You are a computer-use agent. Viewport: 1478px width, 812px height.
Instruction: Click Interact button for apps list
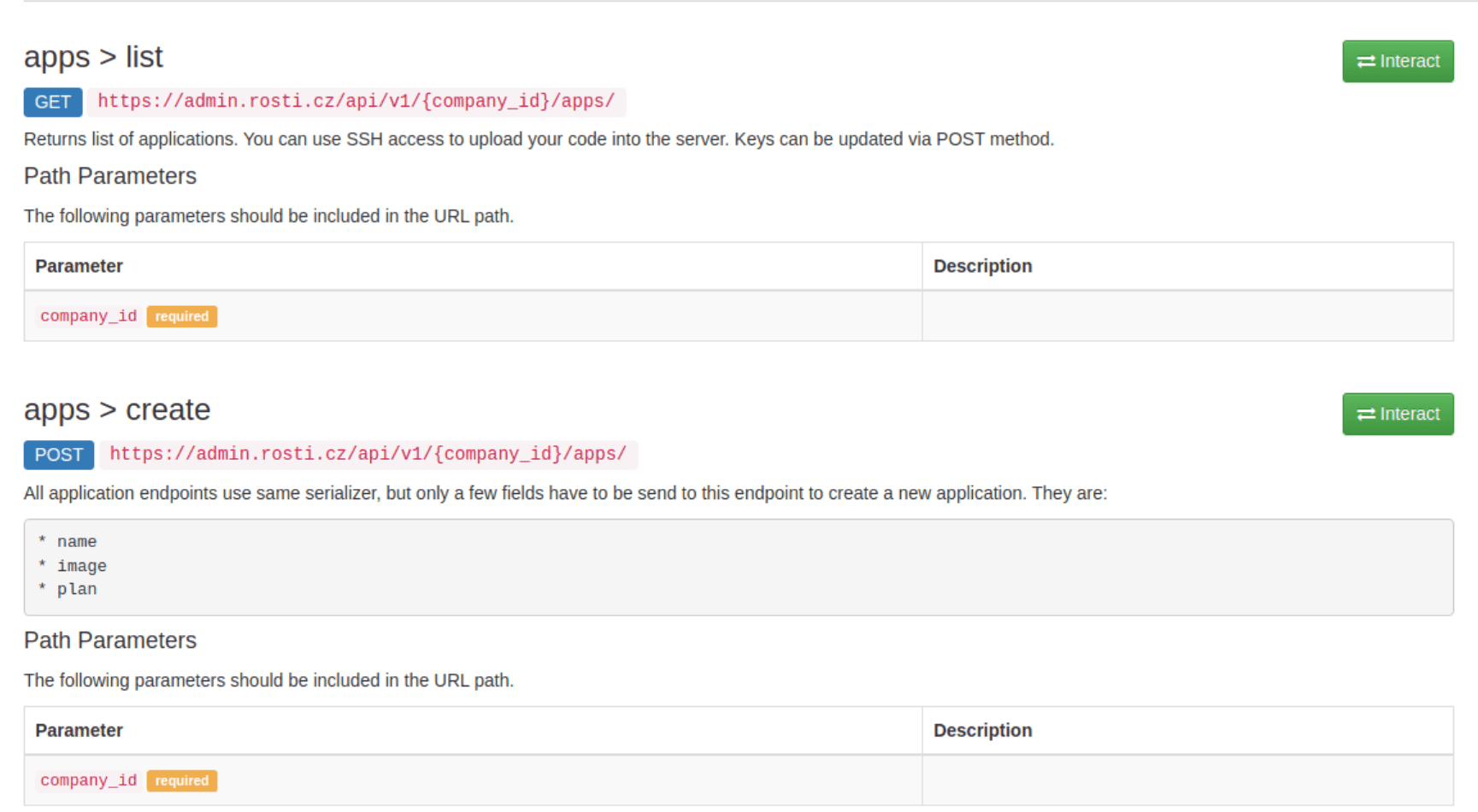point(1398,62)
